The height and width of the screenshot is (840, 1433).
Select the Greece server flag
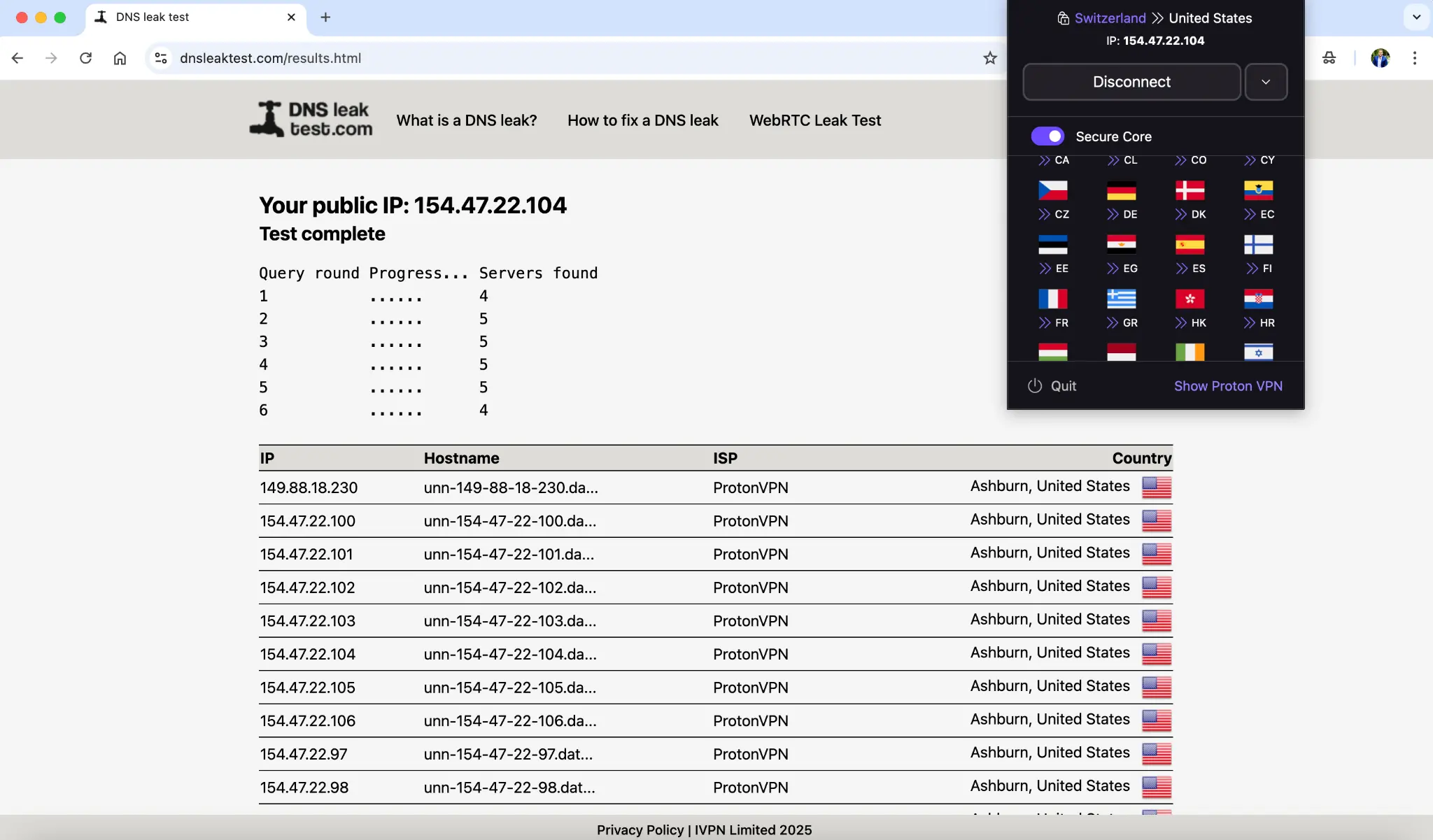1121,299
